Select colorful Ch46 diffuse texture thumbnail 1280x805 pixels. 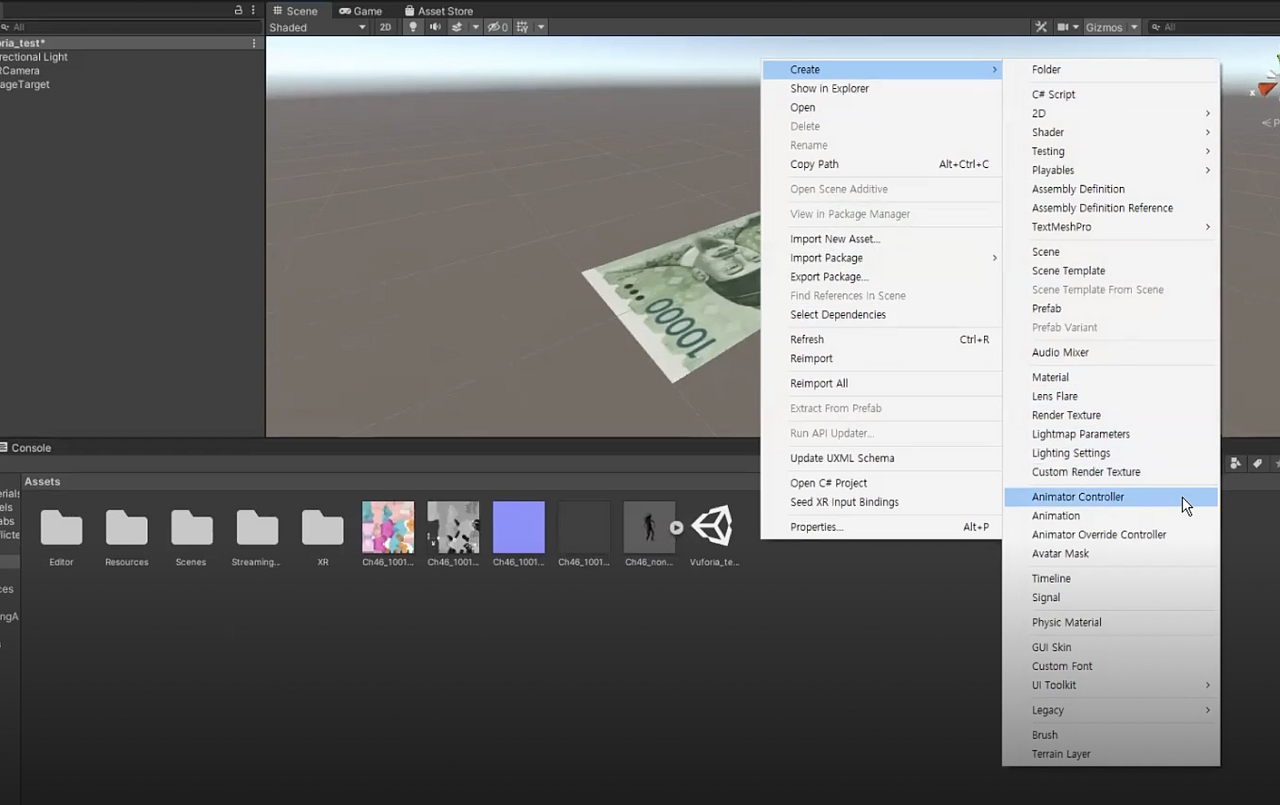[x=388, y=527]
